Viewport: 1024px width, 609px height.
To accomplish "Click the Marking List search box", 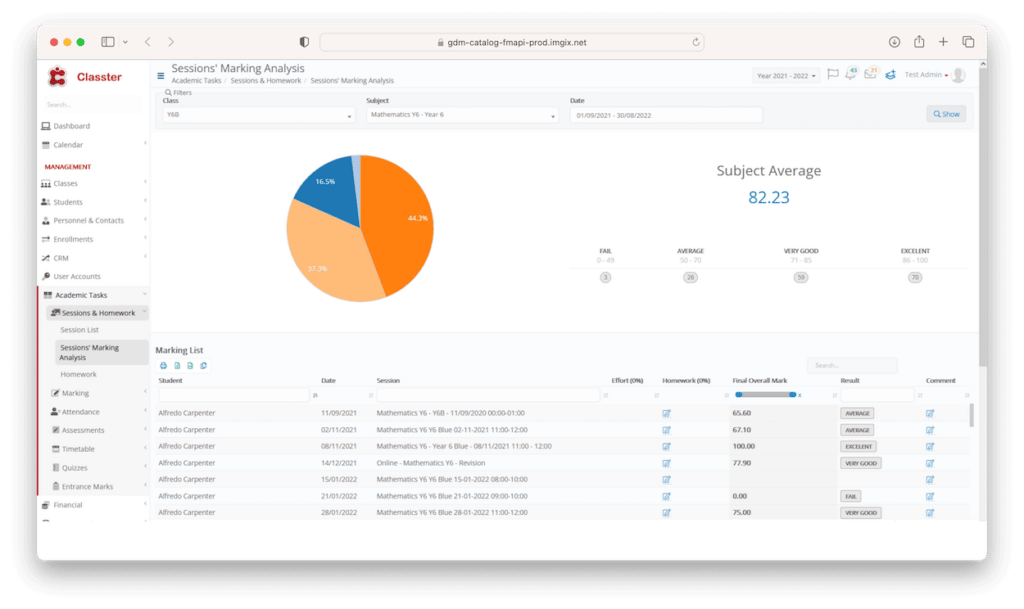I will coord(852,366).
